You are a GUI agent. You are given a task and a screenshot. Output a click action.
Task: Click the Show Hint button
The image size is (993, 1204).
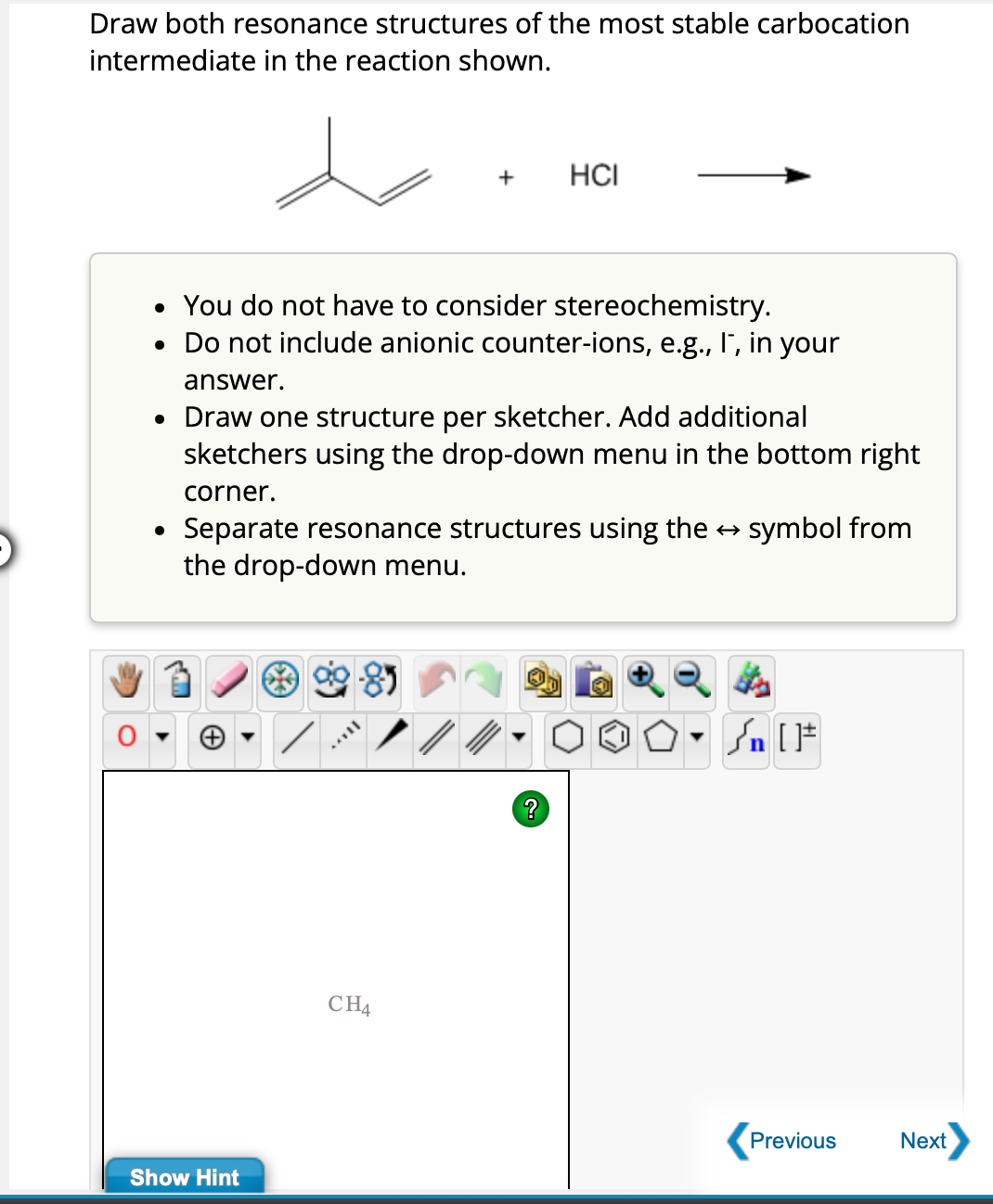[185, 1177]
